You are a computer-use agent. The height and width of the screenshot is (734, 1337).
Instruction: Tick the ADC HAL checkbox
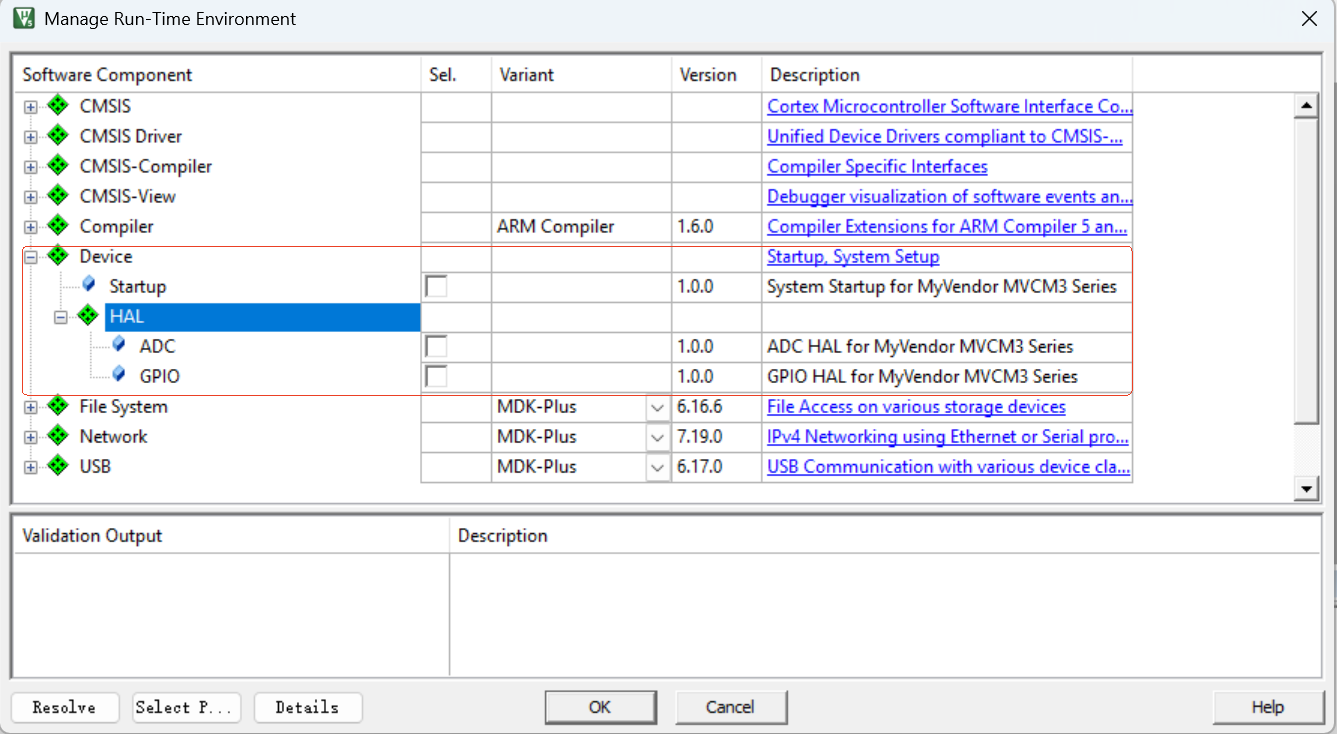coord(436,347)
